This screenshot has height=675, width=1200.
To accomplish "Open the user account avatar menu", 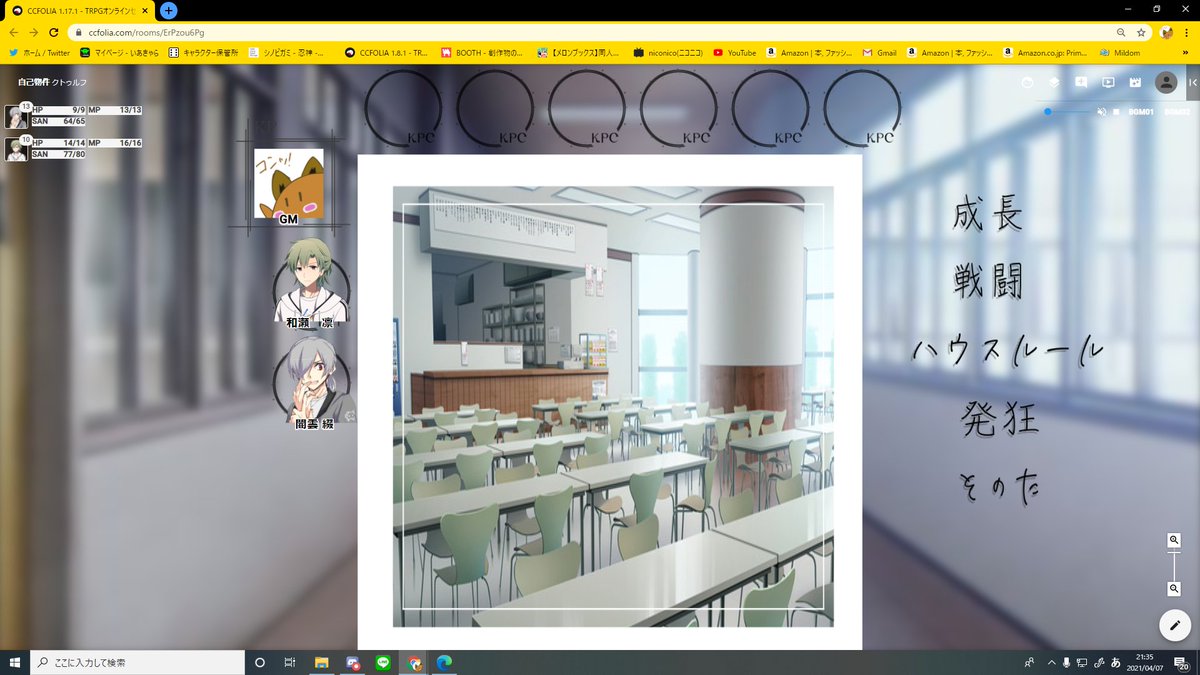I will coord(1165,82).
